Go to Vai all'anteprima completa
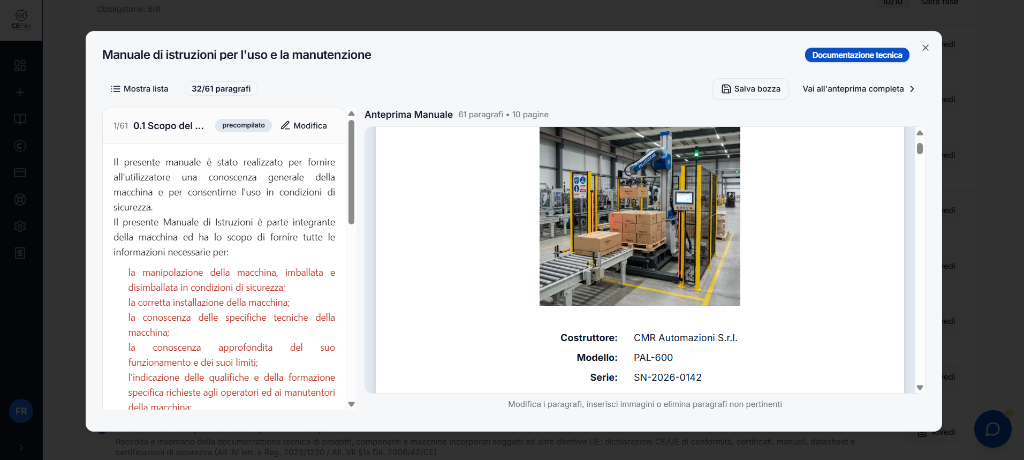 pos(859,89)
